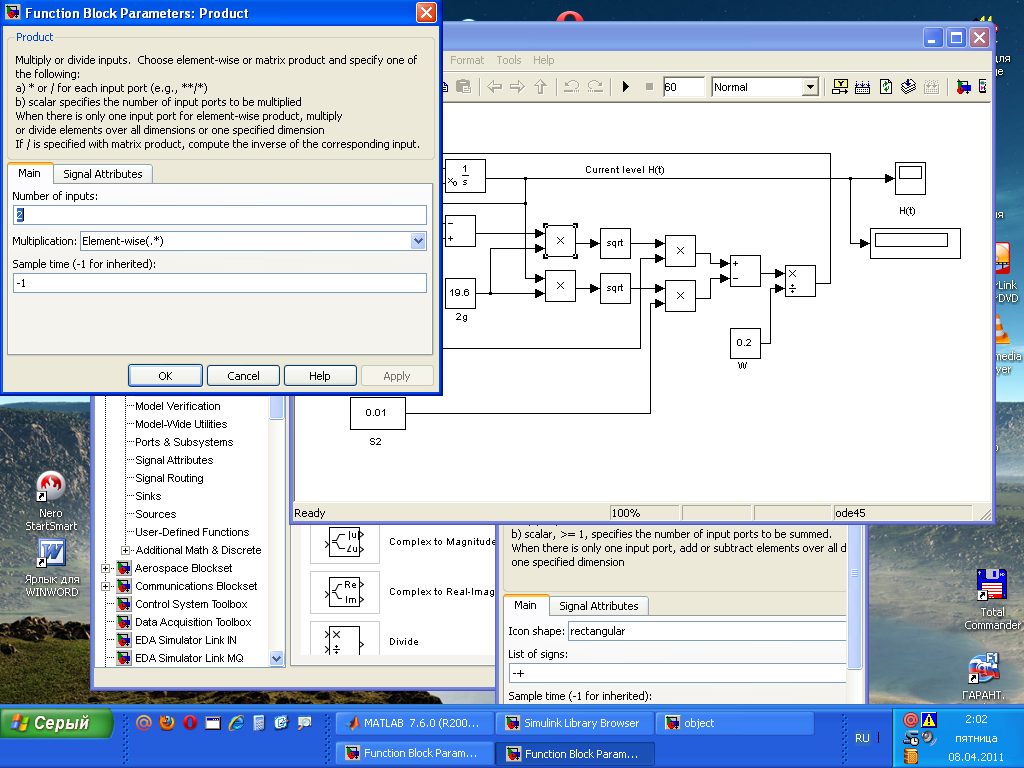Viewport: 1024px width, 768px height.
Task: Click the paste icon in model toolbar
Action: point(464,86)
